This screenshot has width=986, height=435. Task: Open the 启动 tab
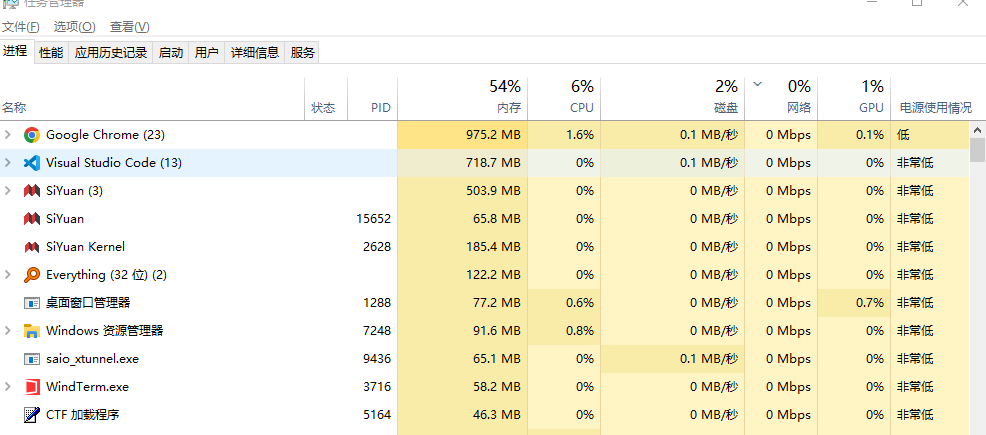[x=171, y=53]
